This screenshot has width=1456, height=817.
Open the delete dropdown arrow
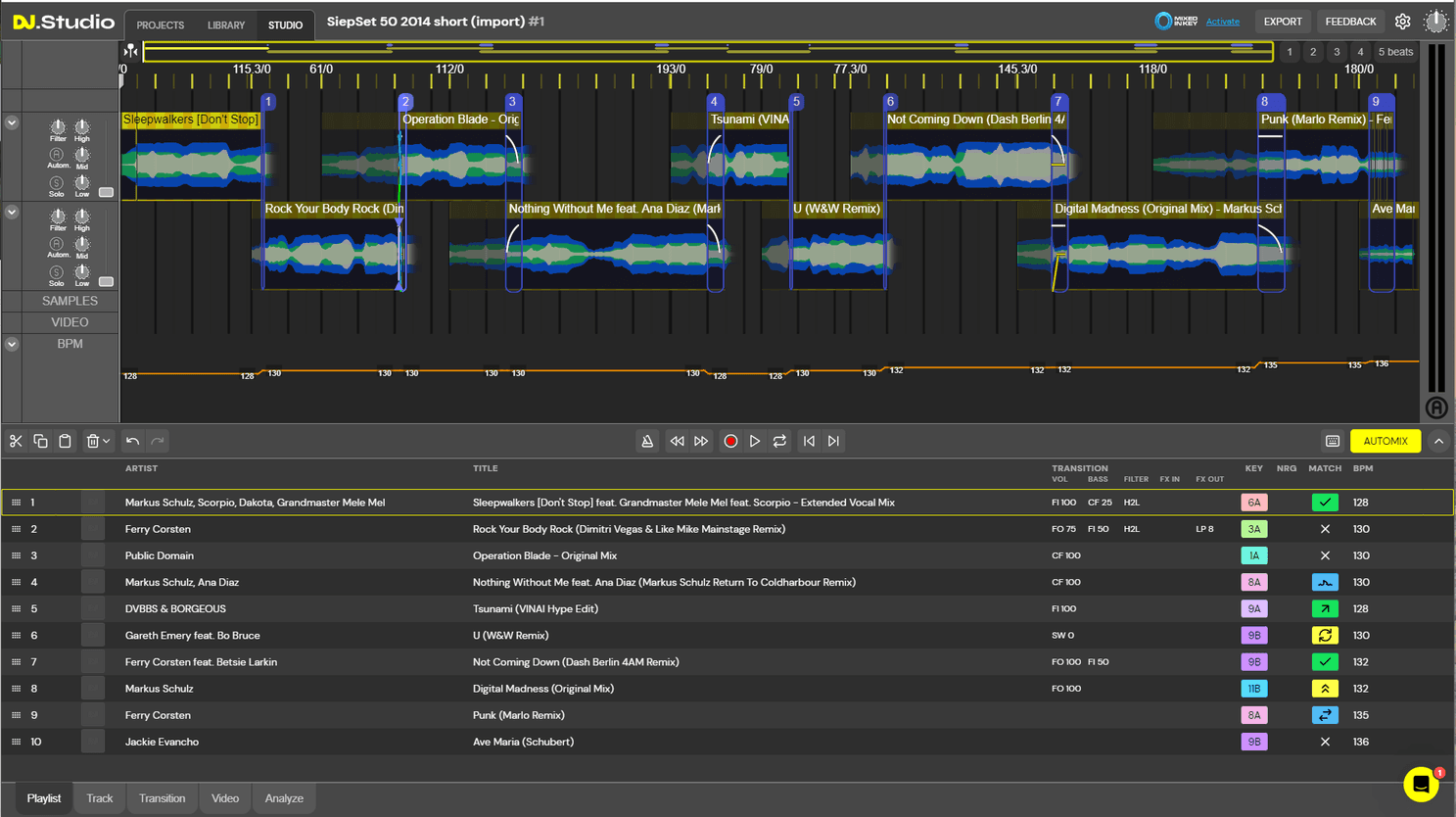[105, 441]
